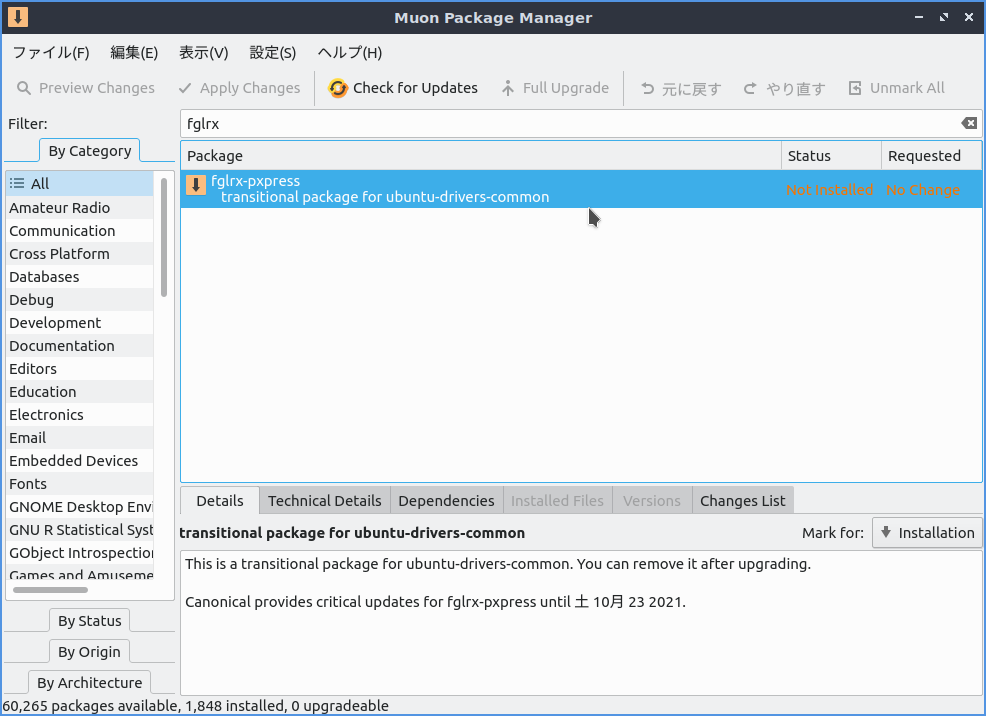Image resolution: width=986 pixels, height=716 pixels.
Task: Sort by the Status column header
Action: (x=831, y=155)
